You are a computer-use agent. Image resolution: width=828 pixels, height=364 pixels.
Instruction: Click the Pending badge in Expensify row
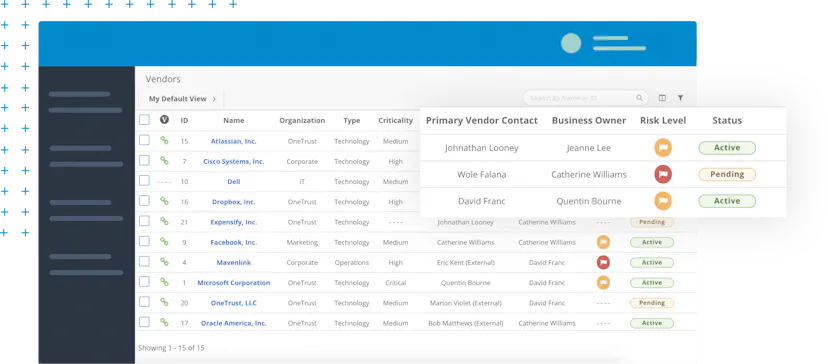point(652,222)
